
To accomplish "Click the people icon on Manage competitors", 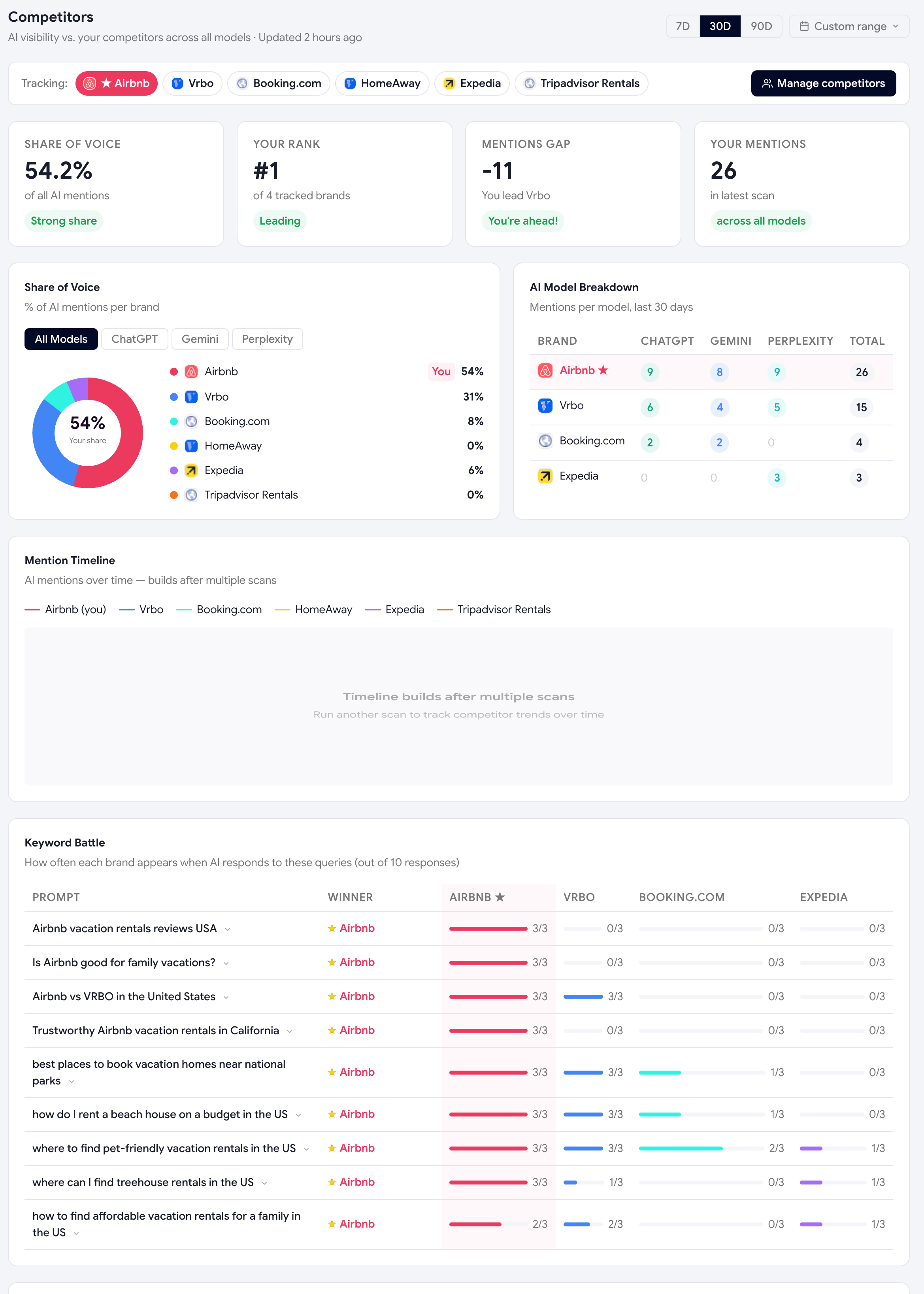I will pos(767,84).
